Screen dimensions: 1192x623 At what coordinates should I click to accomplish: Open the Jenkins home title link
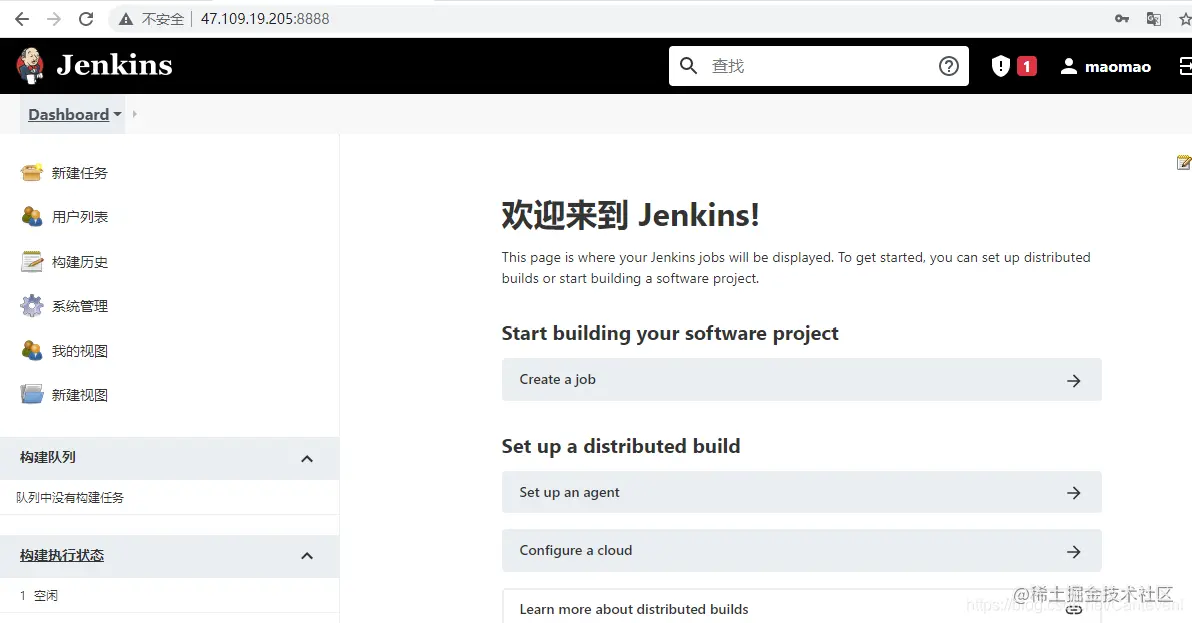(115, 65)
